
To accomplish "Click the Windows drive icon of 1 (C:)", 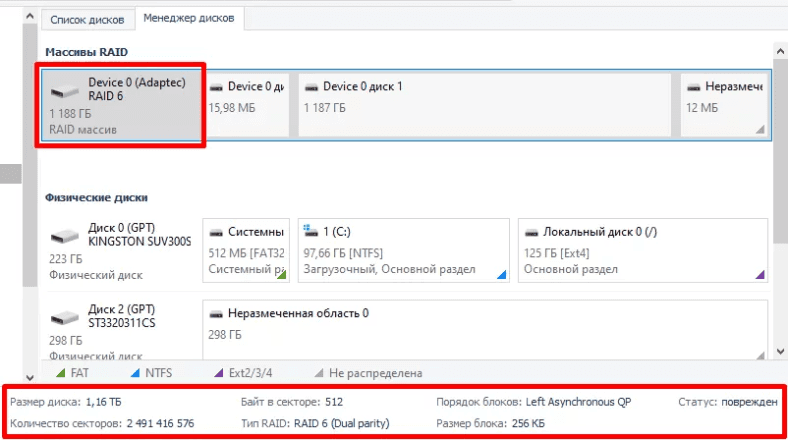I will [311, 231].
